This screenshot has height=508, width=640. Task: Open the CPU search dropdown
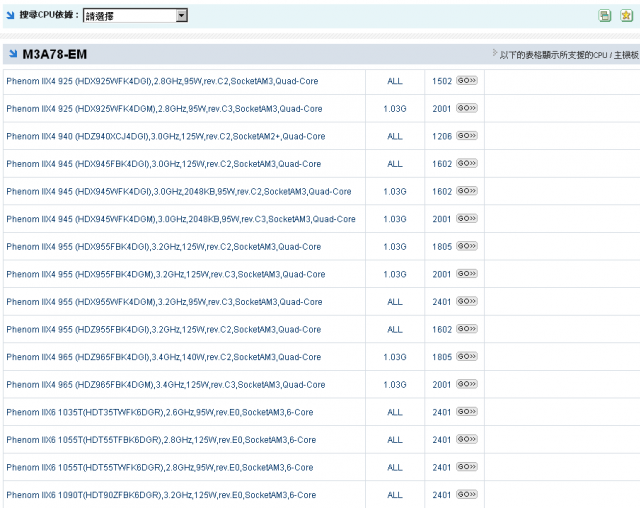click(x=135, y=16)
